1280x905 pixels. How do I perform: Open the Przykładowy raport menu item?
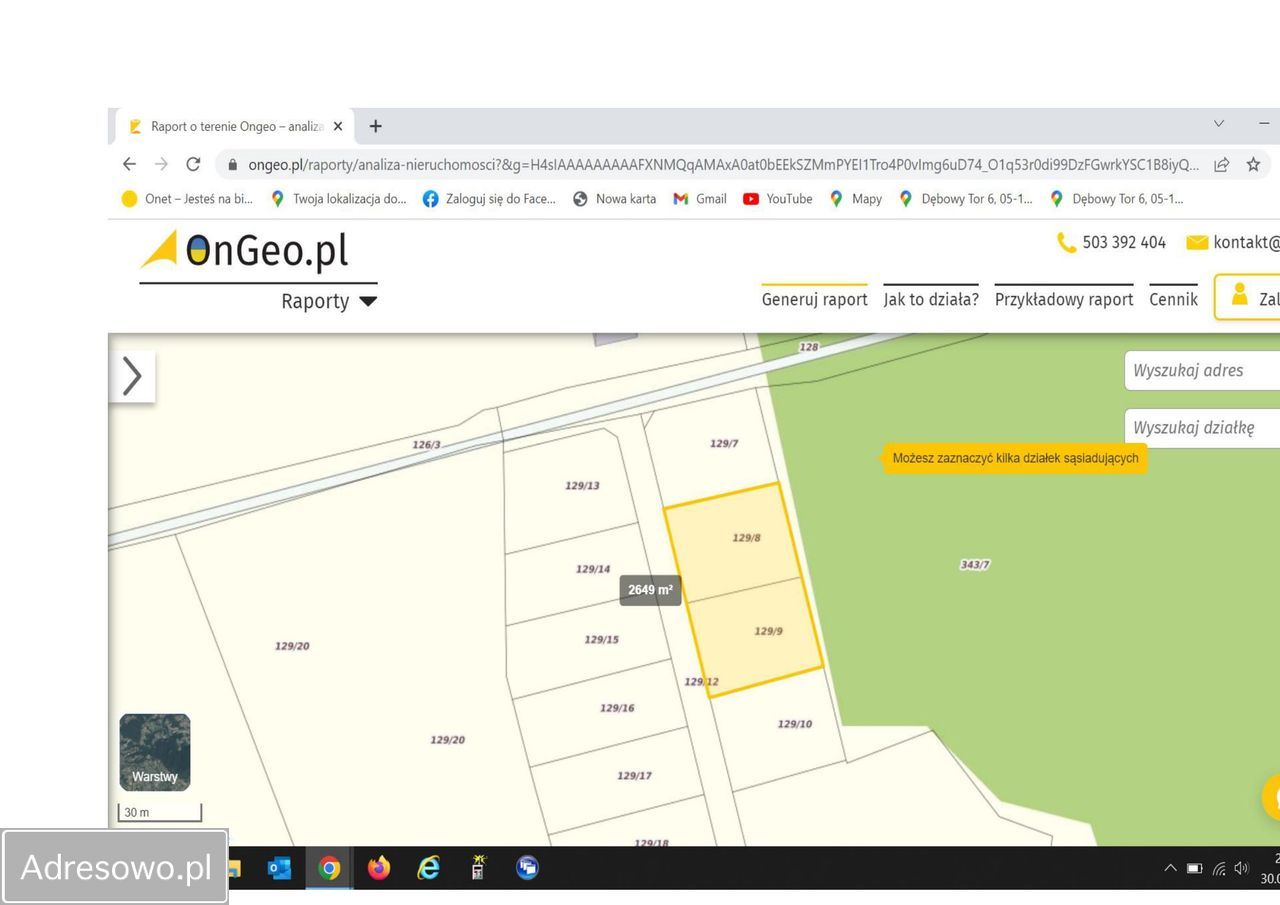1064,299
